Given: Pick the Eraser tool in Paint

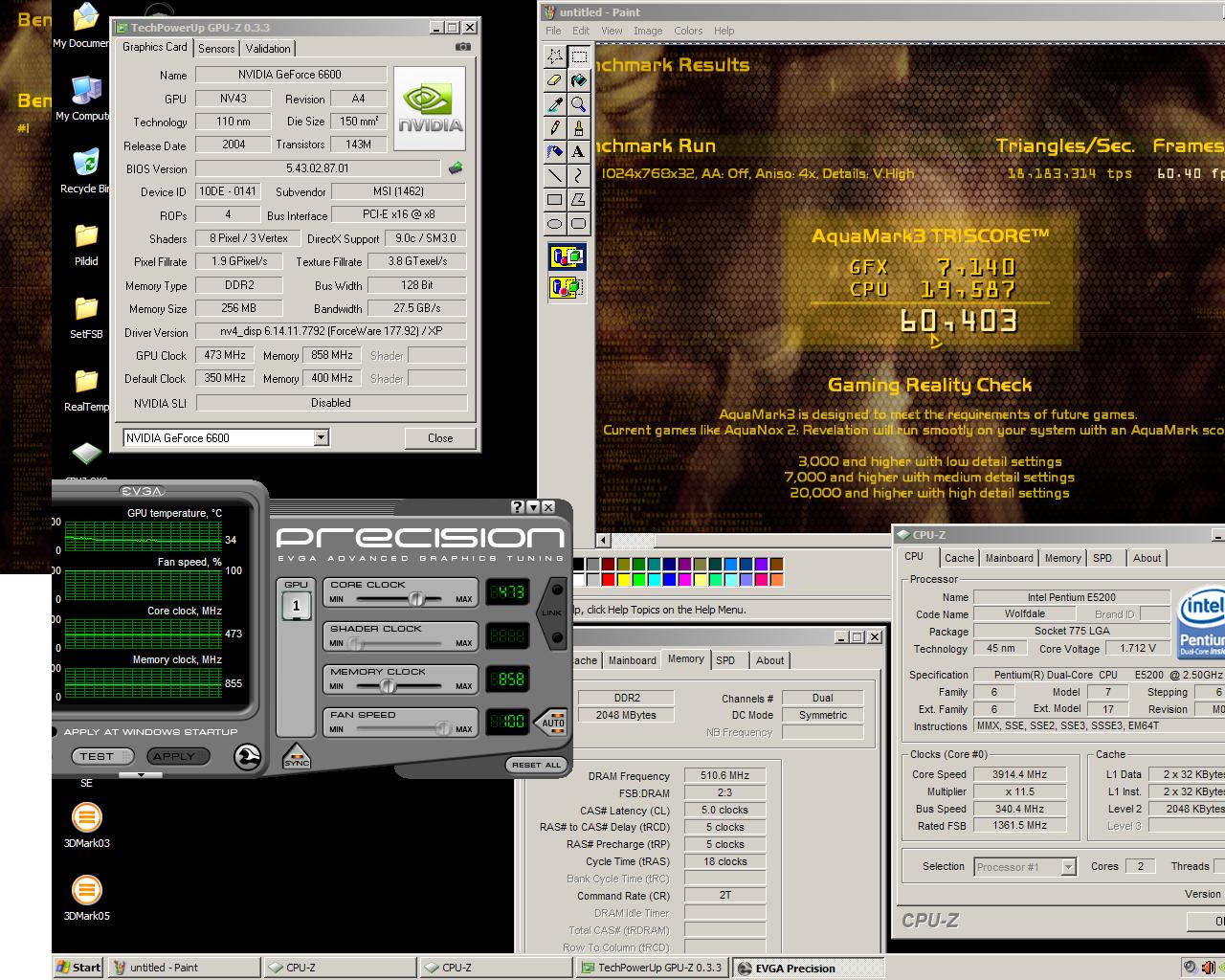Looking at the screenshot, I should (x=555, y=80).
